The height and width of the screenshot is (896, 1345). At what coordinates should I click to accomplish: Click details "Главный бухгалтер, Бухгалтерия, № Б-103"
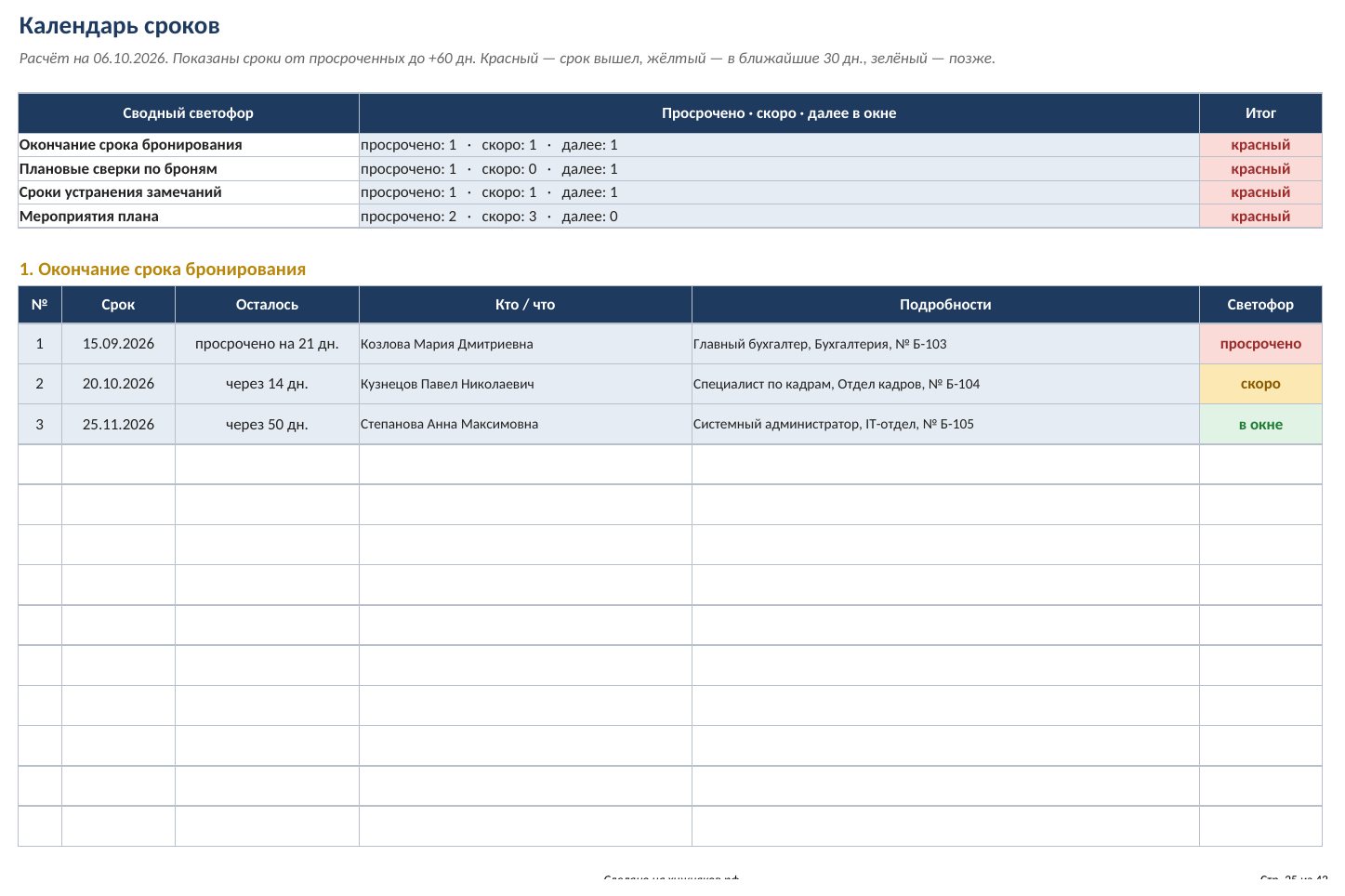[x=820, y=344]
